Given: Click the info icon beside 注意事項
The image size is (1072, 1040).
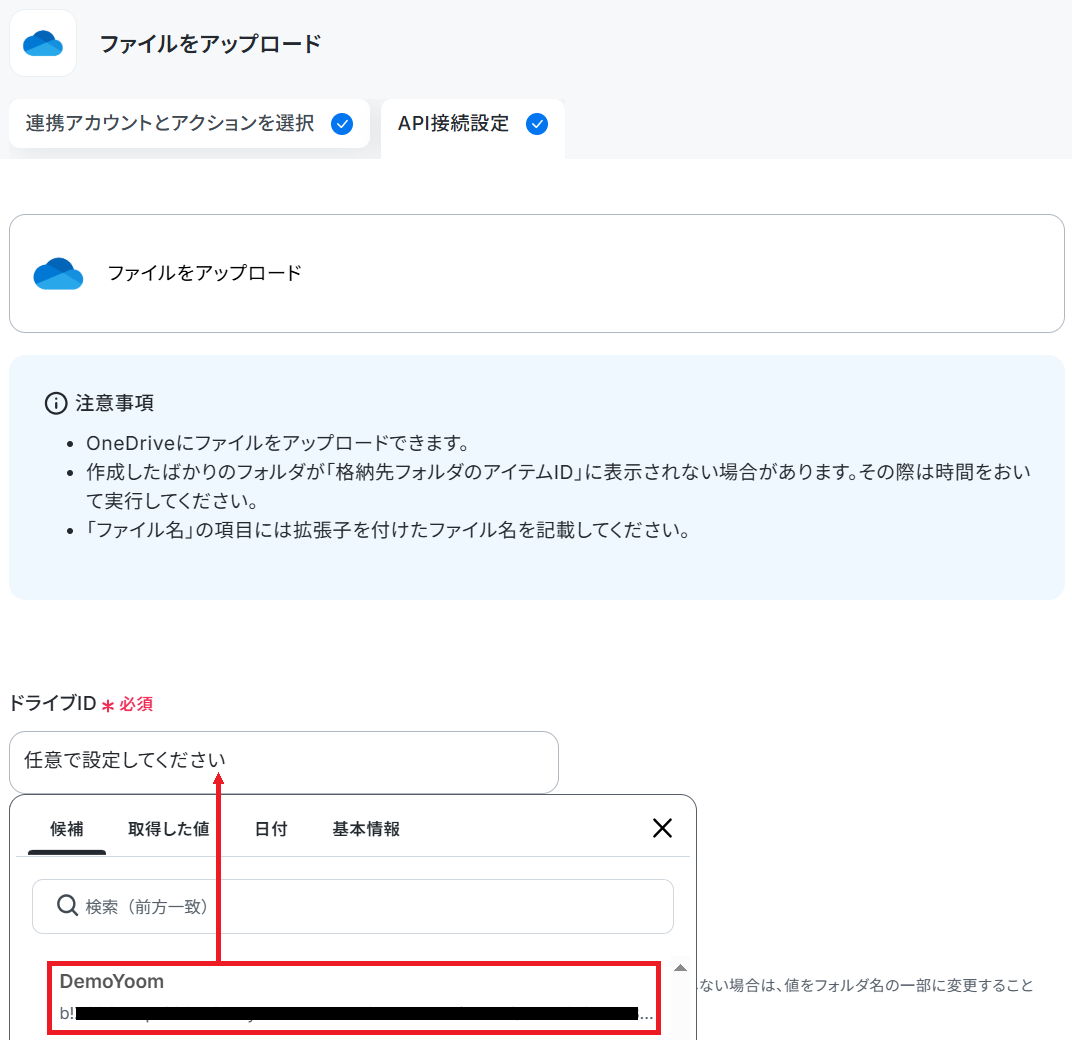Looking at the screenshot, I should pyautogui.click(x=55, y=403).
